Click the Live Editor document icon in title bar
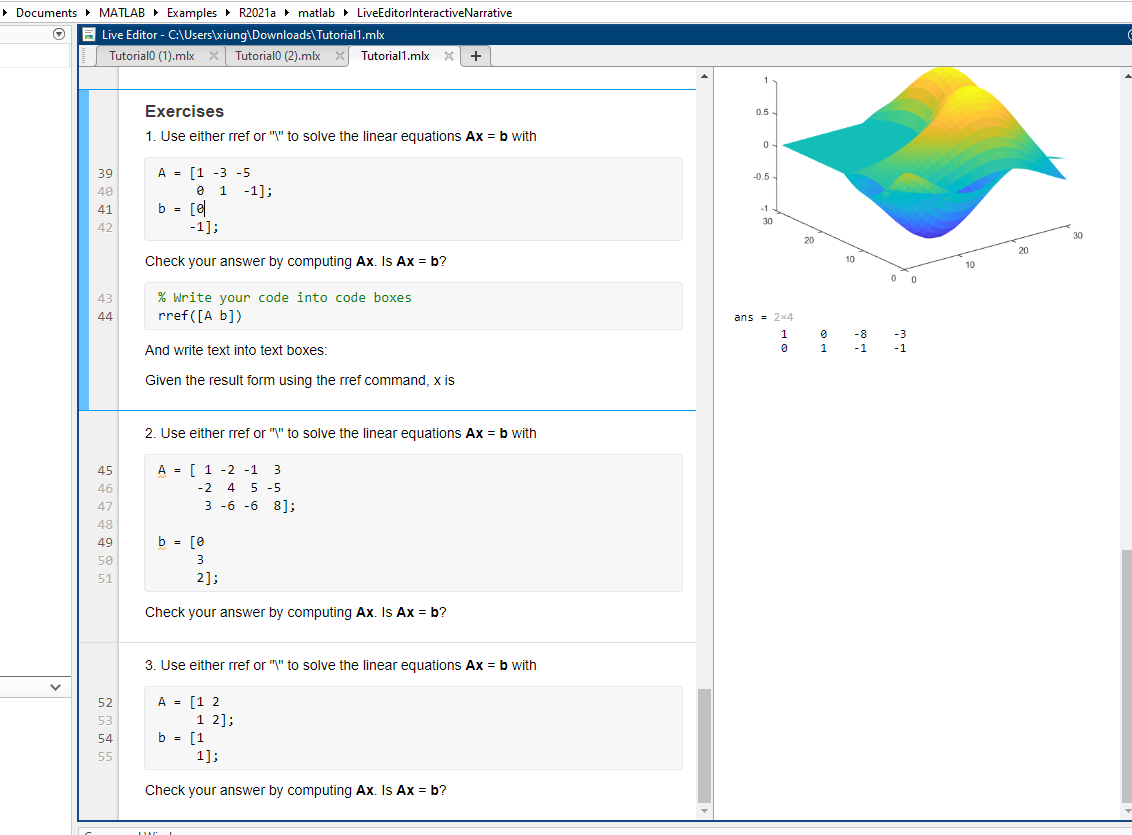 (88, 33)
